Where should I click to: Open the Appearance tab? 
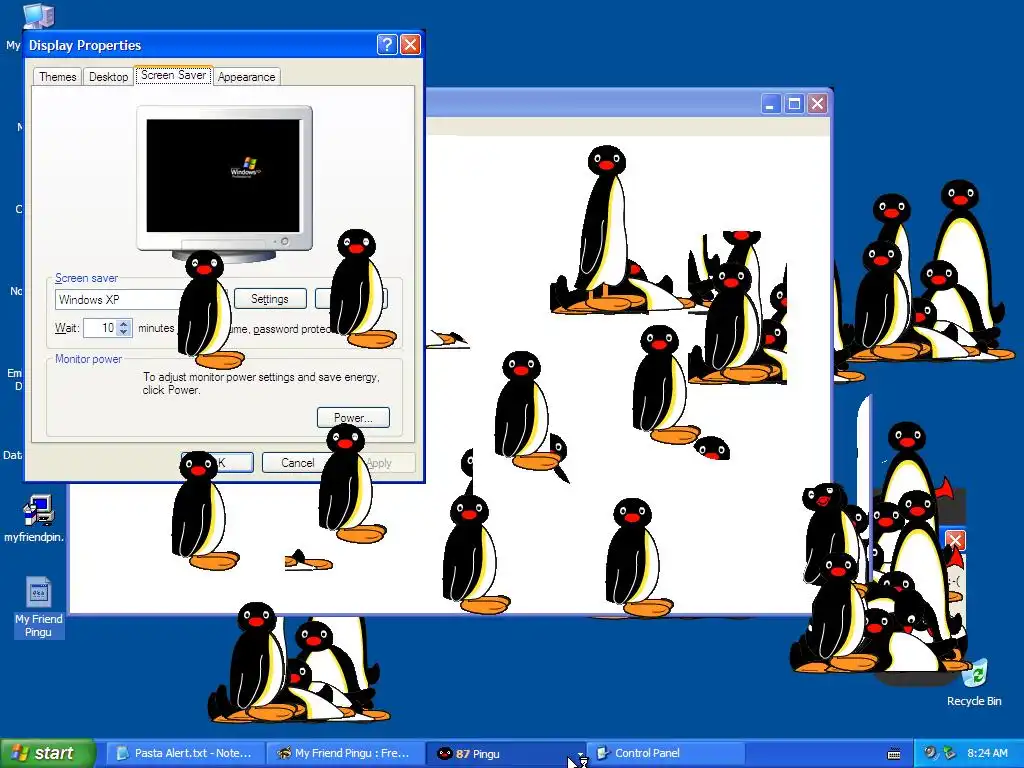pyautogui.click(x=247, y=77)
